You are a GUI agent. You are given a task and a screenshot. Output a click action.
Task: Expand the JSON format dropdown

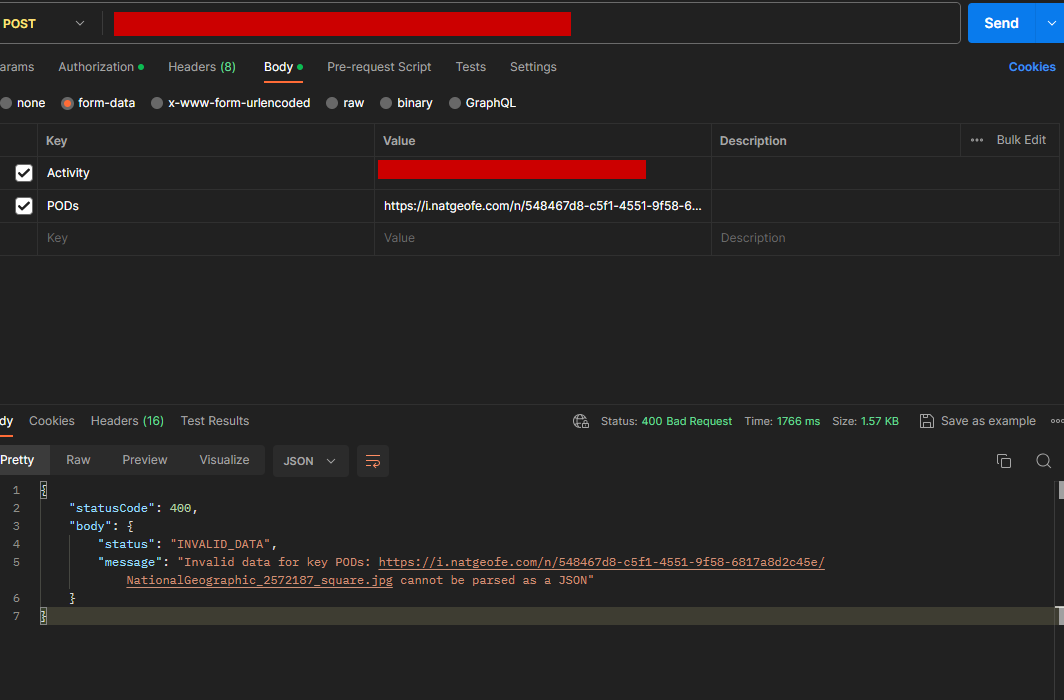coord(310,461)
